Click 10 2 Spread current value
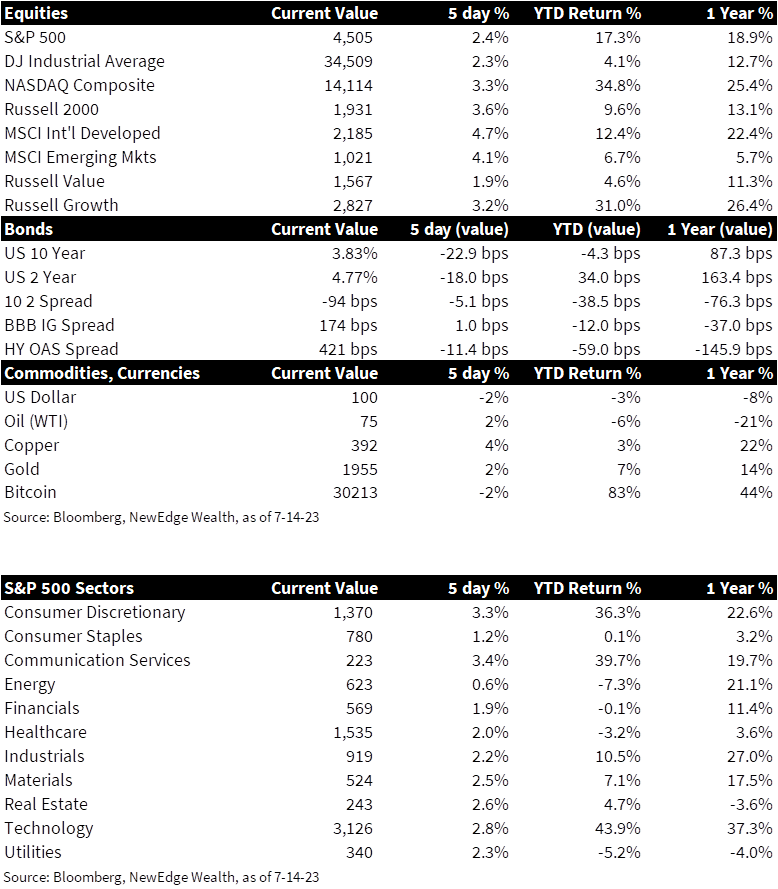Viewport: 778px width, 889px height. click(x=349, y=302)
